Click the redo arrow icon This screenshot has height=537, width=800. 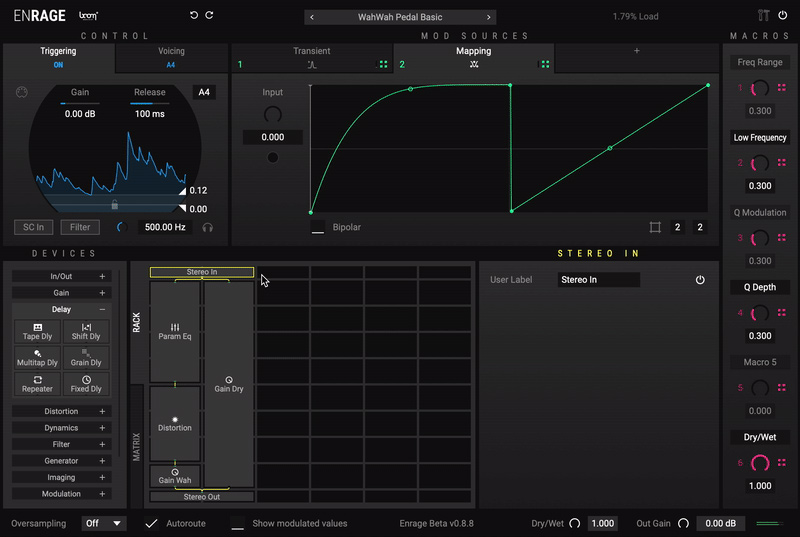[209, 16]
